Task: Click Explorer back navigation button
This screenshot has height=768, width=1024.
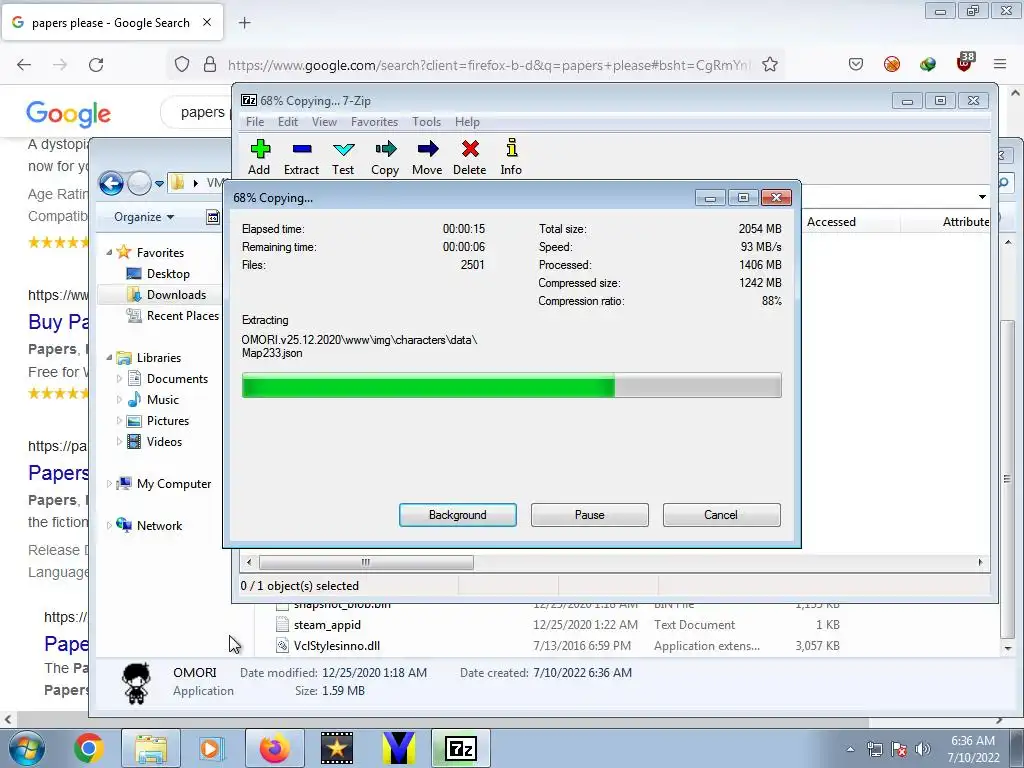Action: coord(112,184)
